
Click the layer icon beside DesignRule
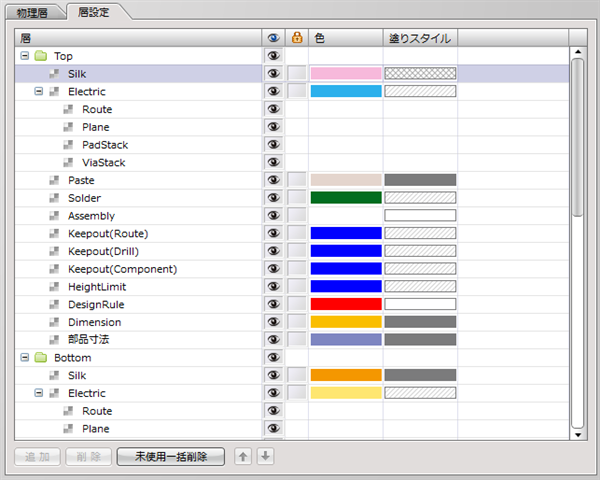pos(55,305)
